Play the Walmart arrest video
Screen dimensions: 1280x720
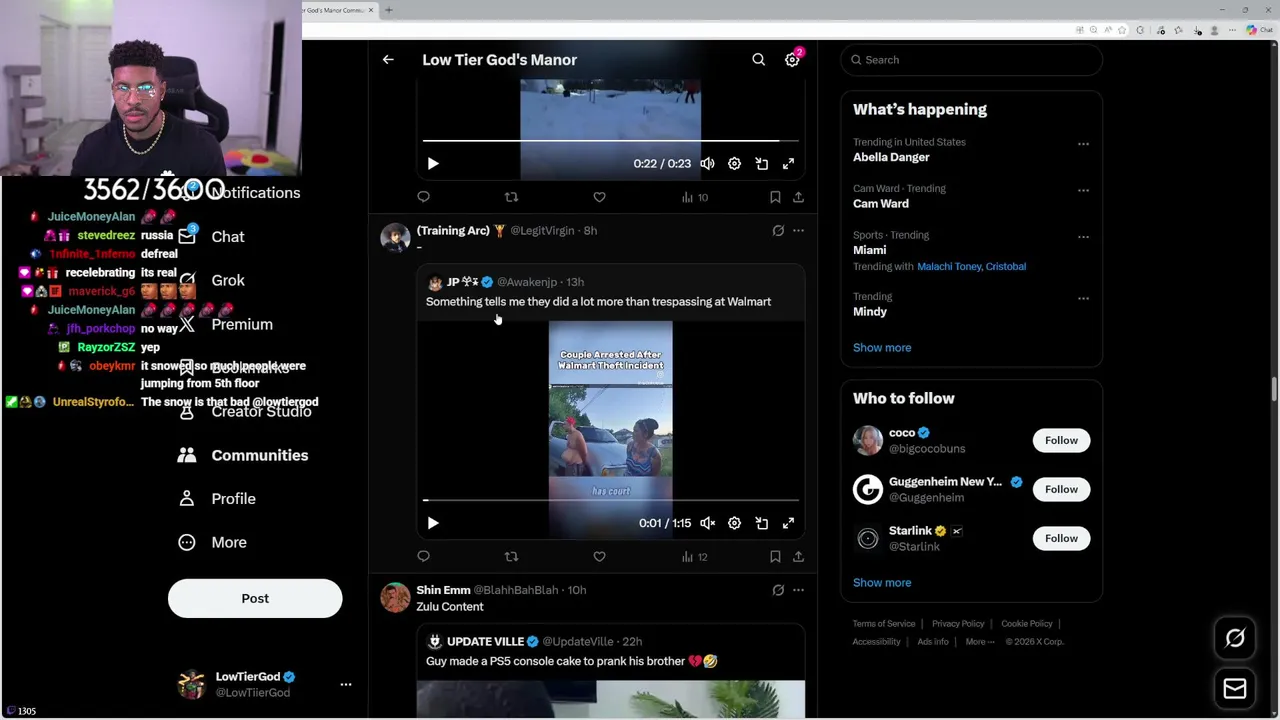[433, 523]
